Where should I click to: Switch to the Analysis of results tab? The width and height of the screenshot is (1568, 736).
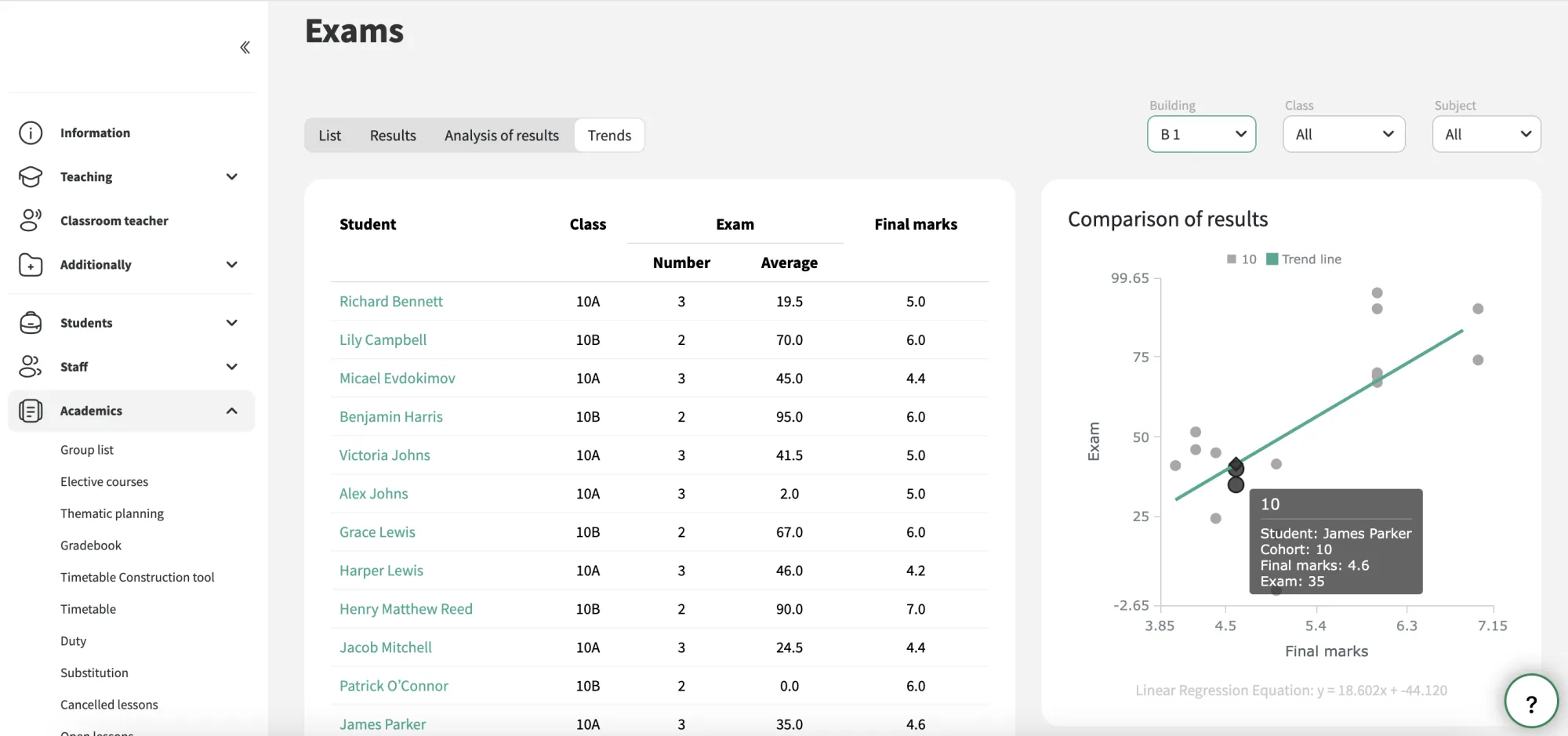click(x=502, y=136)
